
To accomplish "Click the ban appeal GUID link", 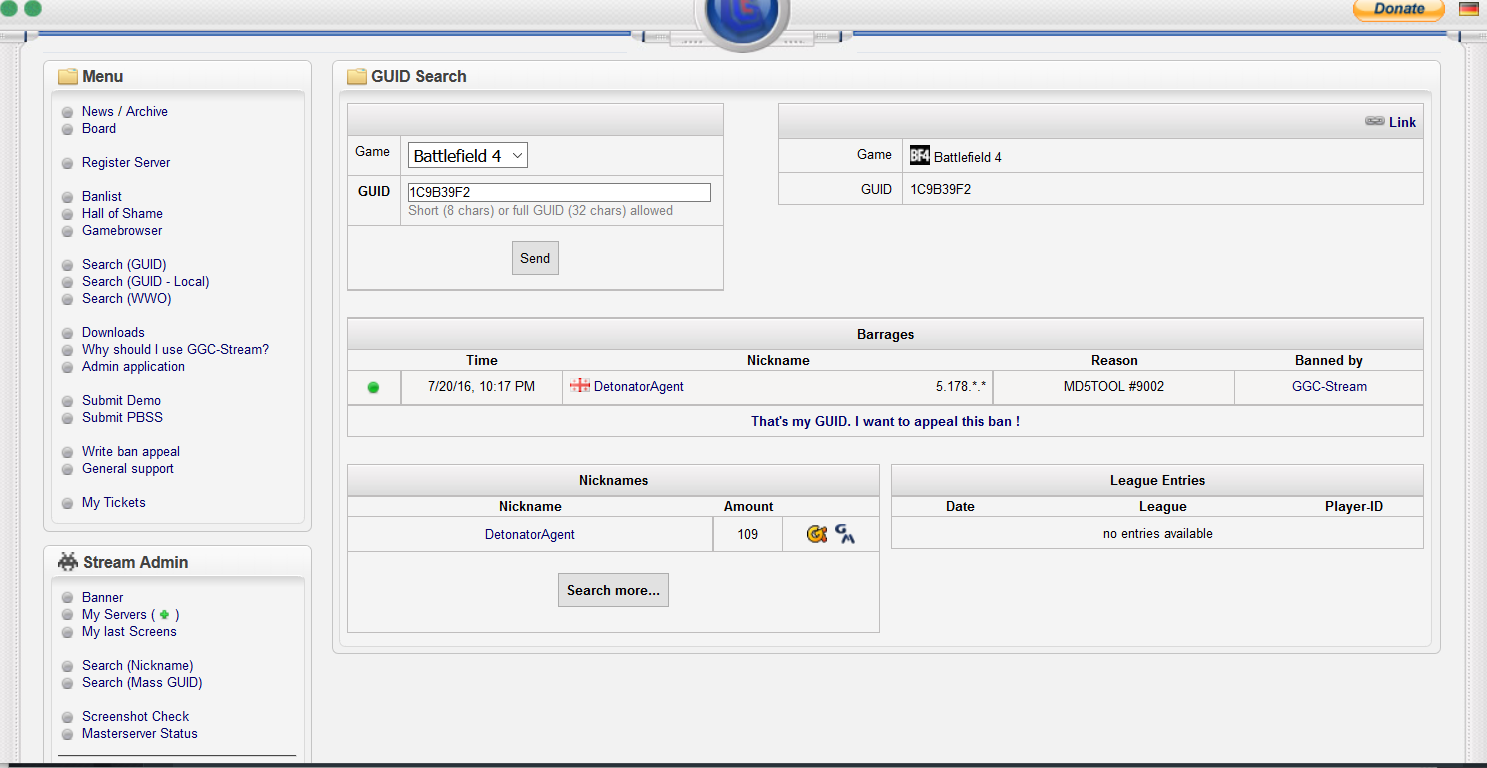I will pos(885,421).
